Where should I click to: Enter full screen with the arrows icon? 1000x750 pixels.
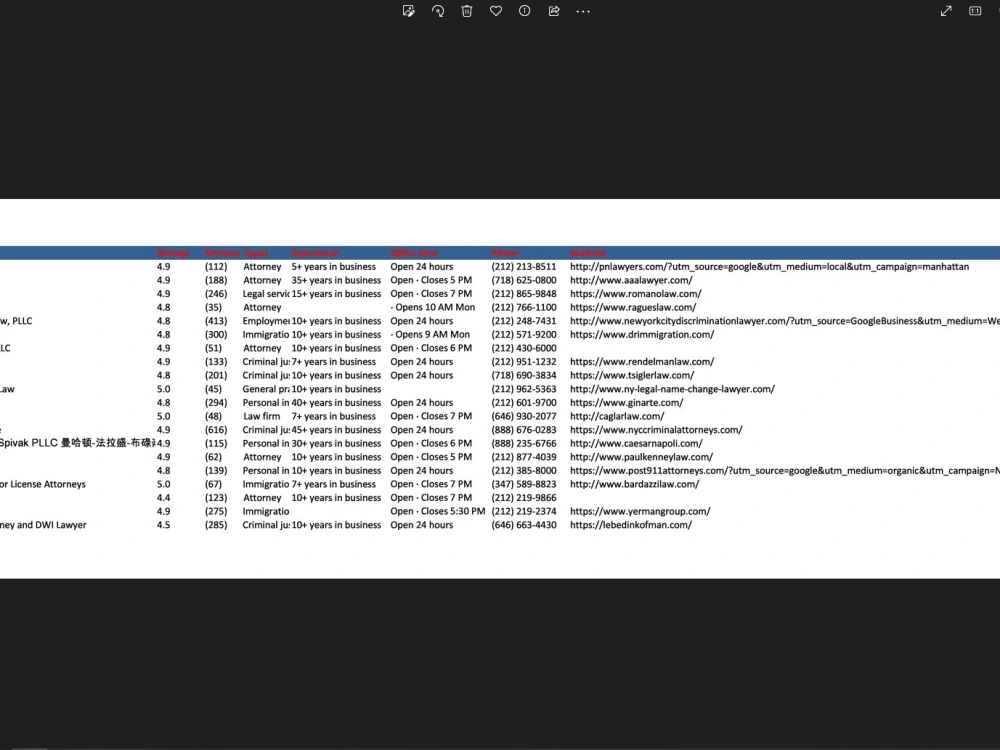click(x=946, y=11)
